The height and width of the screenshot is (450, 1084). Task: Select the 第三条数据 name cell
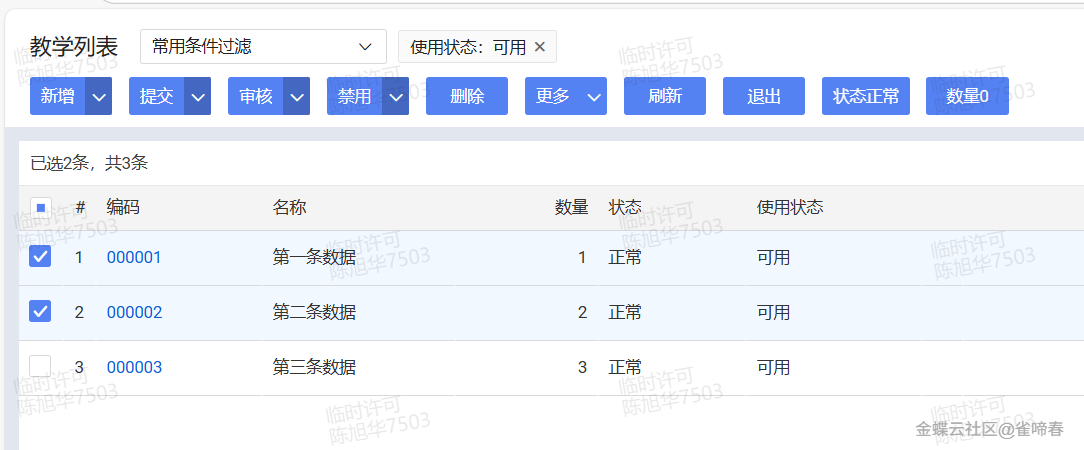[x=315, y=367]
